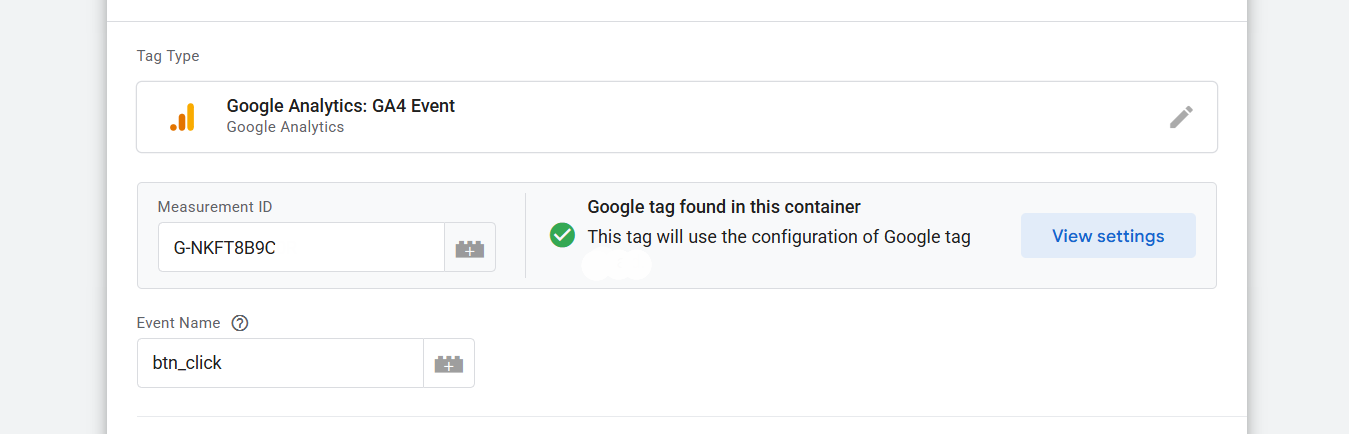Click the 'Event Name' field label
This screenshot has width=1349, height=434.
click(x=179, y=323)
